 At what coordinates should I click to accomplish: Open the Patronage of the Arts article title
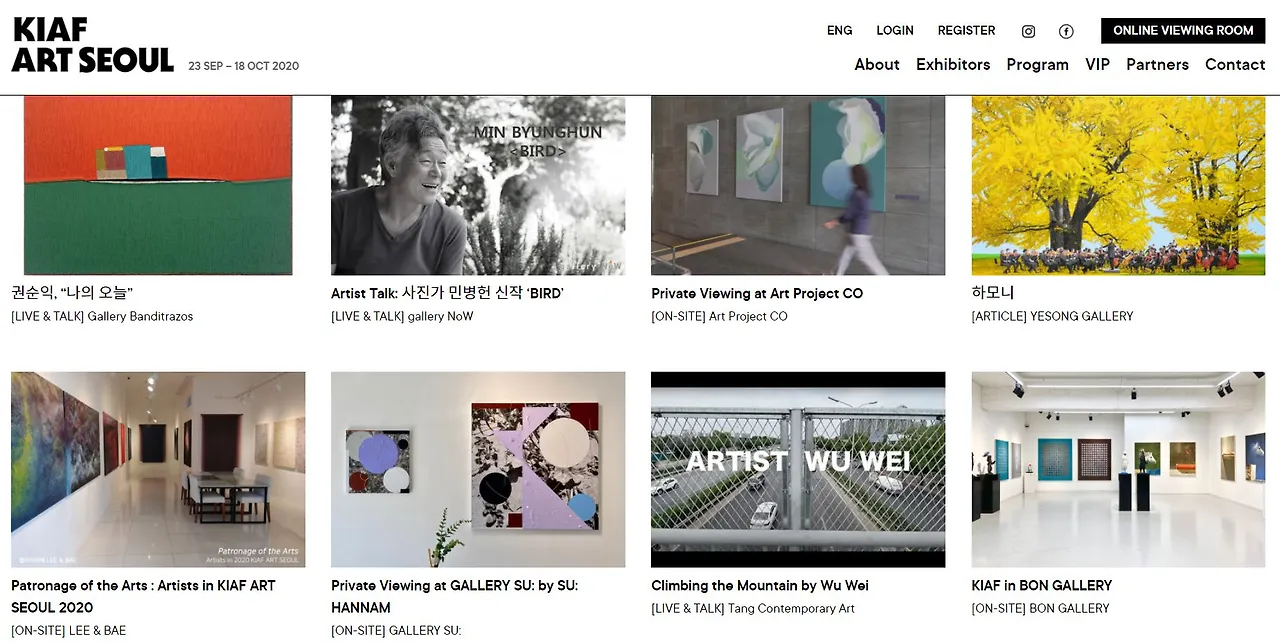tap(143, 596)
